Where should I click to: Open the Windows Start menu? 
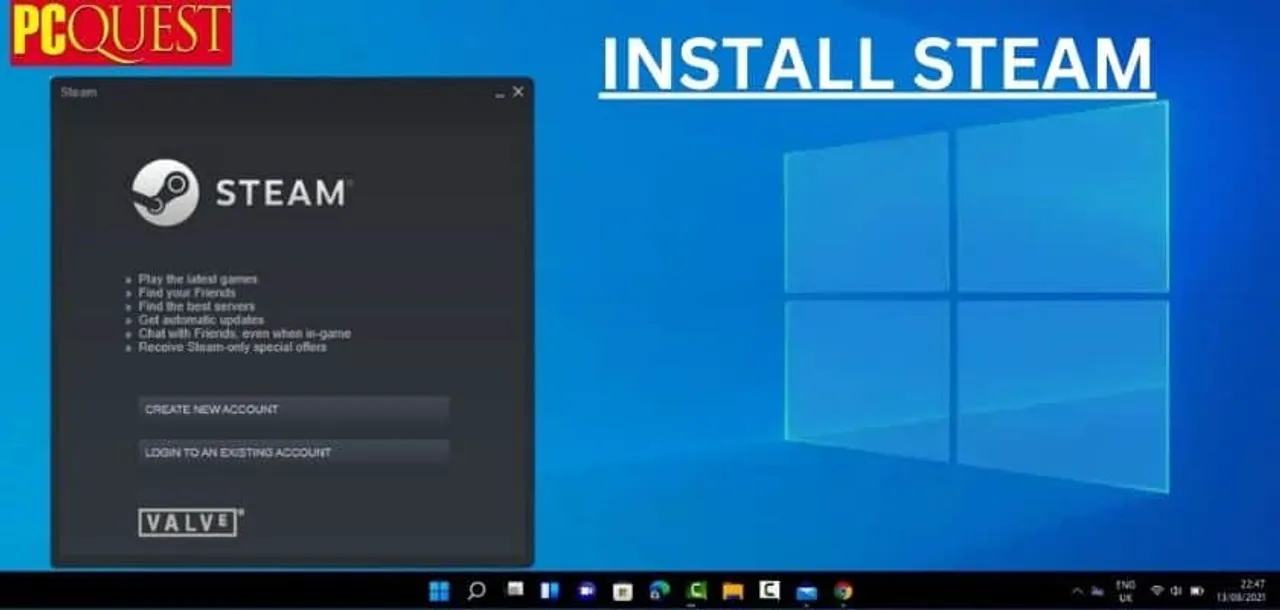pyautogui.click(x=439, y=590)
